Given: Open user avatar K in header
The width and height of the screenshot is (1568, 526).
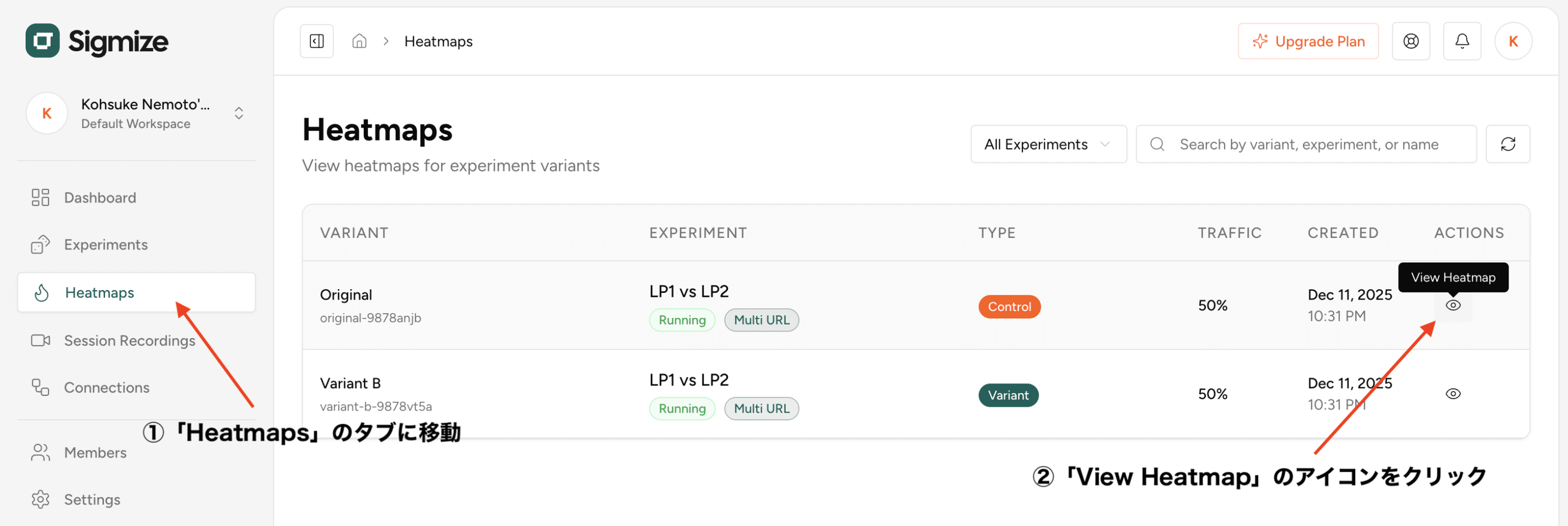Looking at the screenshot, I should pyautogui.click(x=1512, y=41).
